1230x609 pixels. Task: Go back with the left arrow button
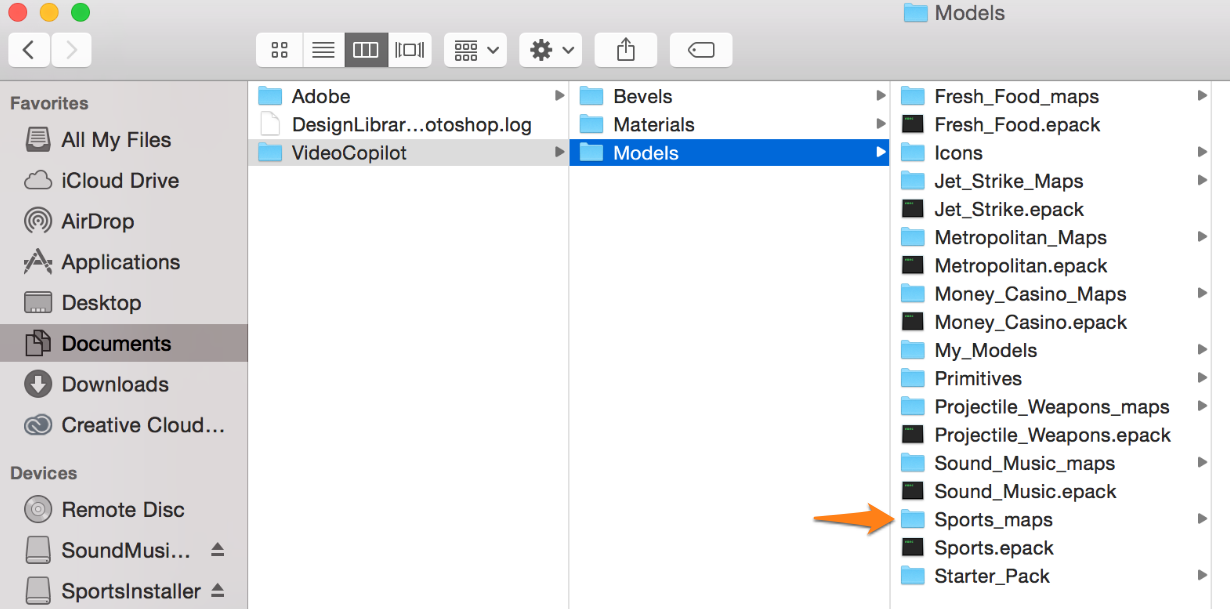29,50
